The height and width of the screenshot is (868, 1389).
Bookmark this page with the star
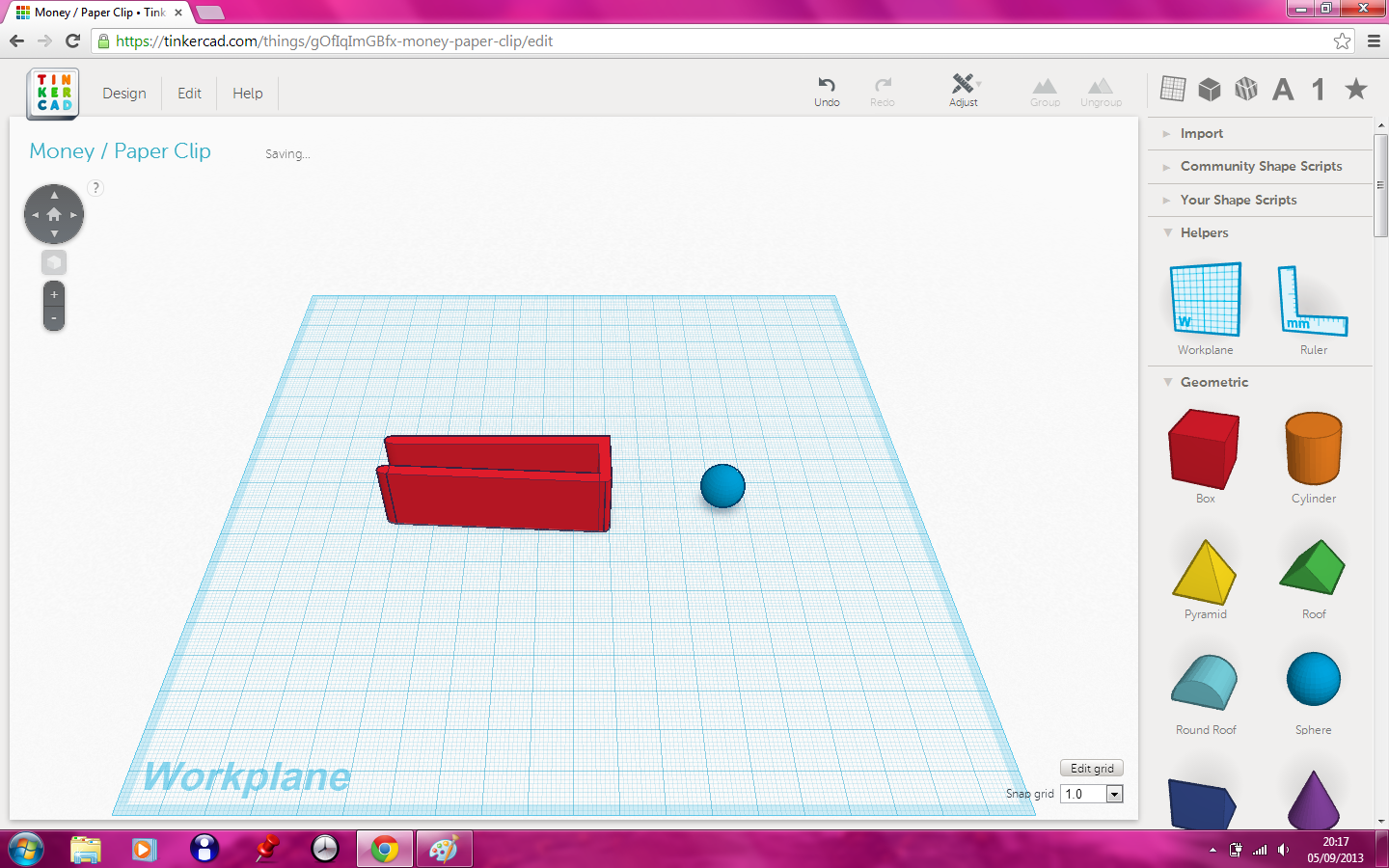tap(1342, 41)
